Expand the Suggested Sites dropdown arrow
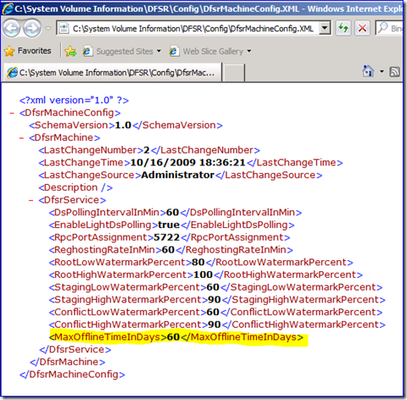The height and width of the screenshot is (400, 407). coord(159,51)
